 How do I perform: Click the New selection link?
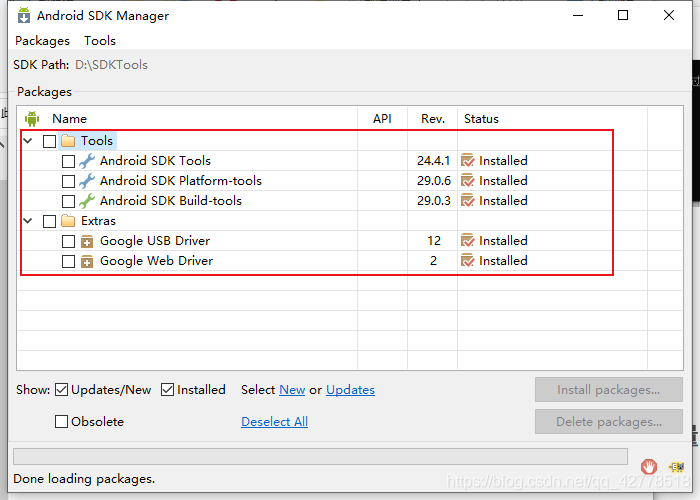(x=292, y=390)
